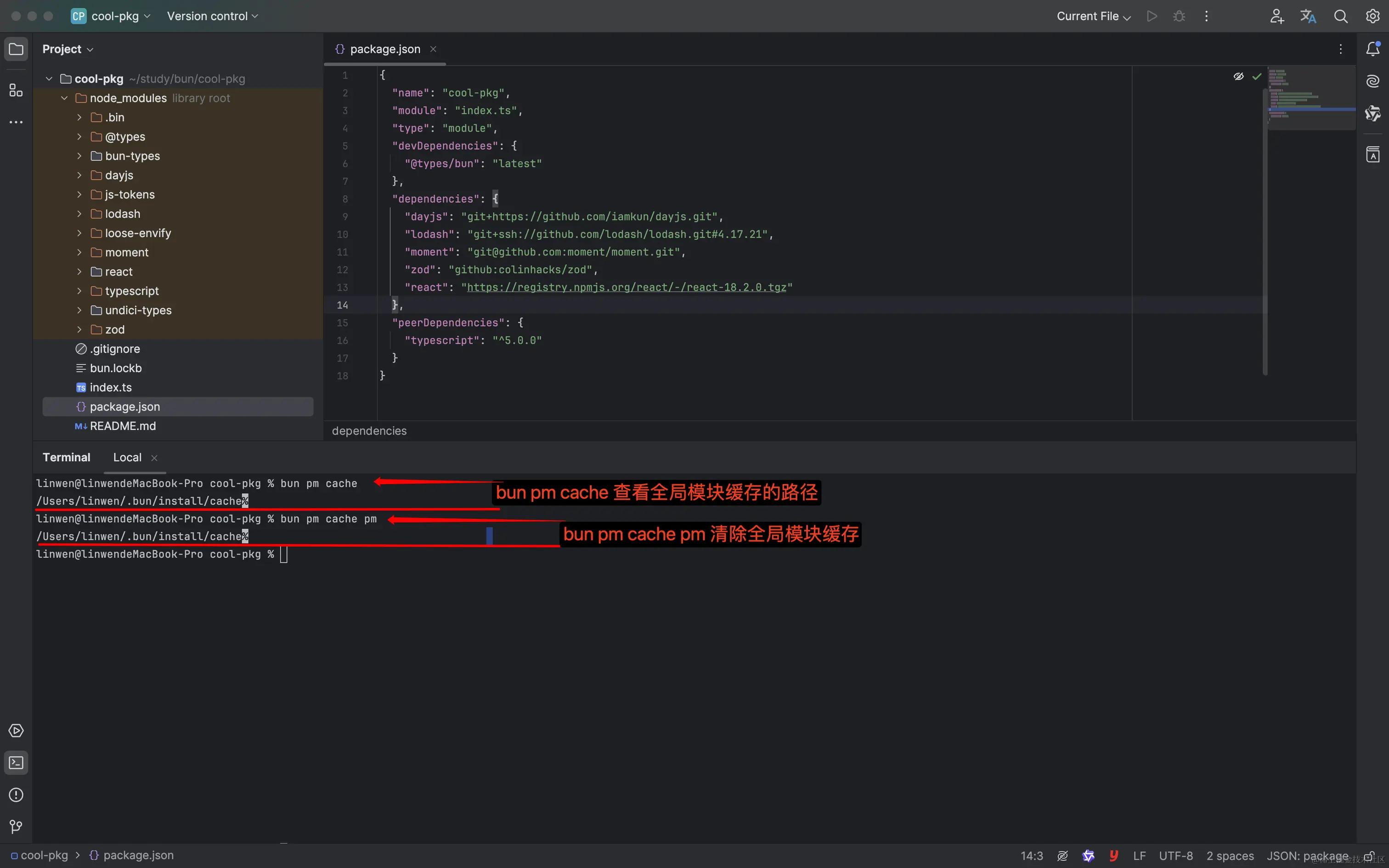The height and width of the screenshot is (868, 1389).
Task: Open the Notifications bell icon
Action: click(1373, 49)
